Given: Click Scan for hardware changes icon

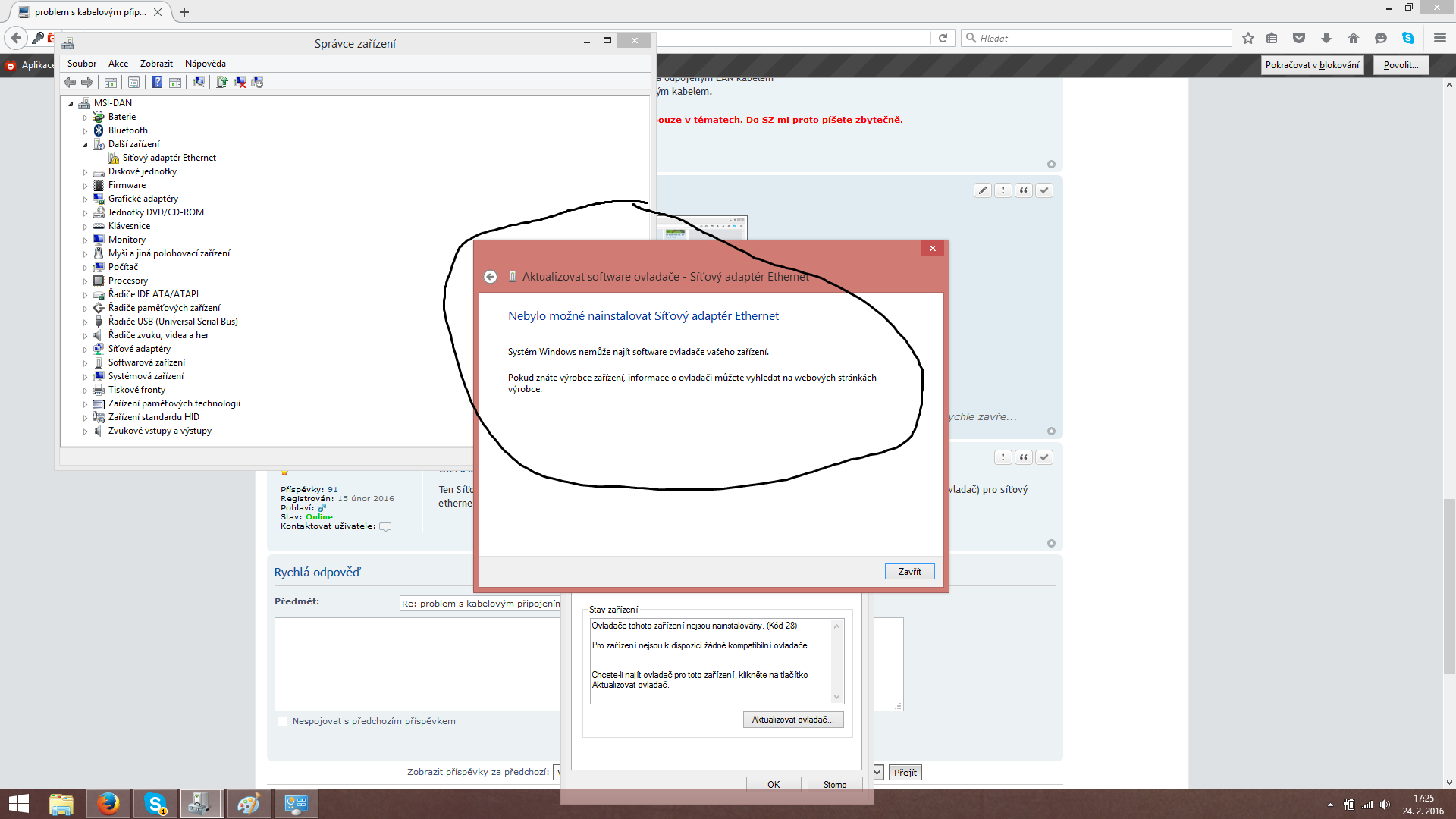Looking at the screenshot, I should pyautogui.click(x=199, y=82).
